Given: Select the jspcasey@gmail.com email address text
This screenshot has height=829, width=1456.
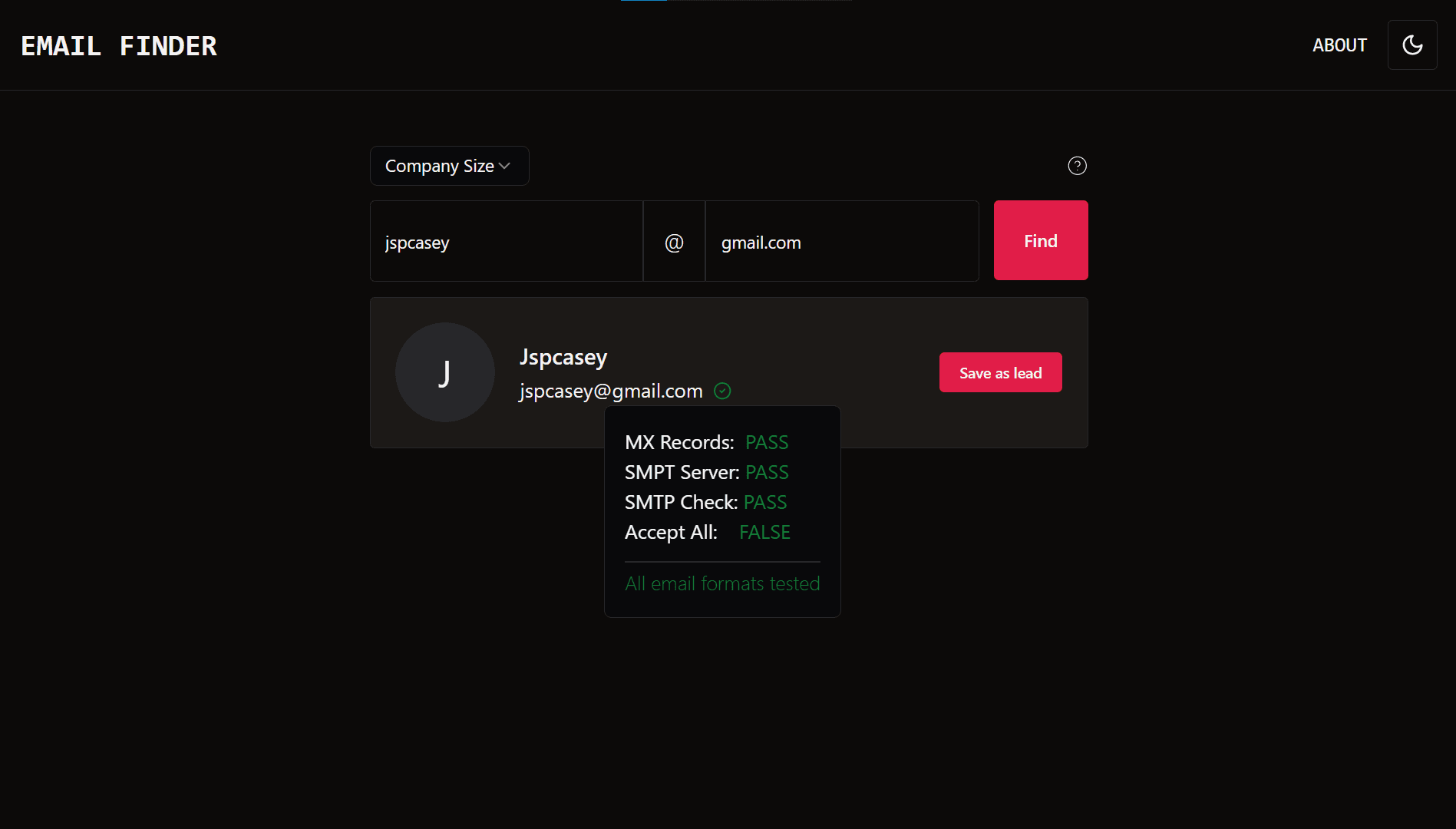Looking at the screenshot, I should click(x=611, y=391).
